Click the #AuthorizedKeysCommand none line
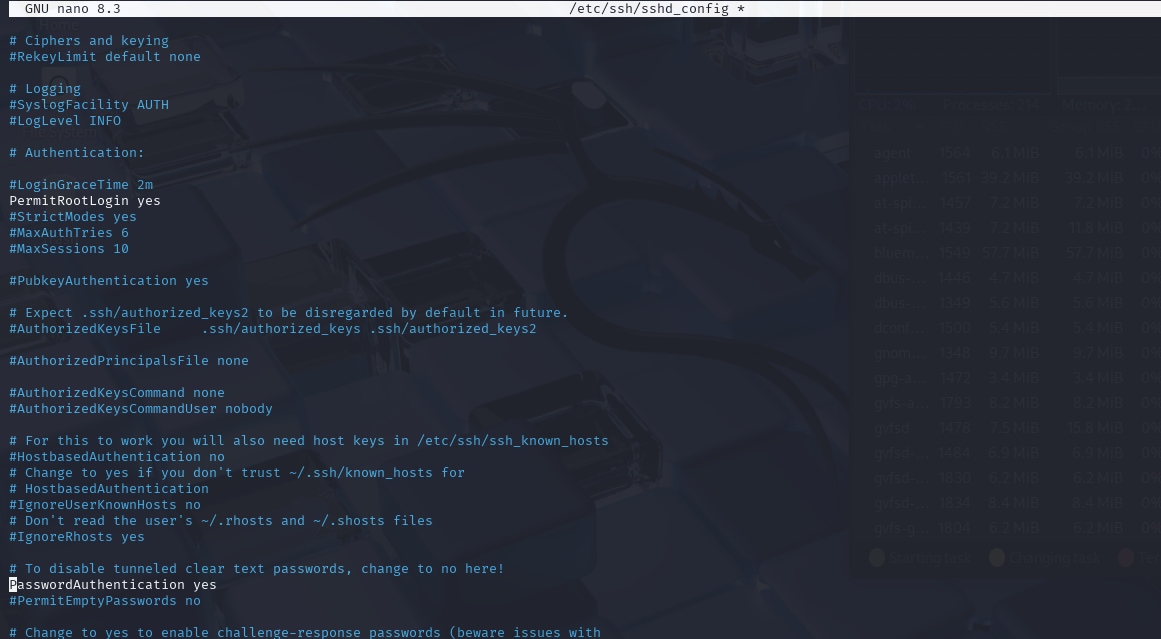1161x639 pixels. [x=116, y=393]
